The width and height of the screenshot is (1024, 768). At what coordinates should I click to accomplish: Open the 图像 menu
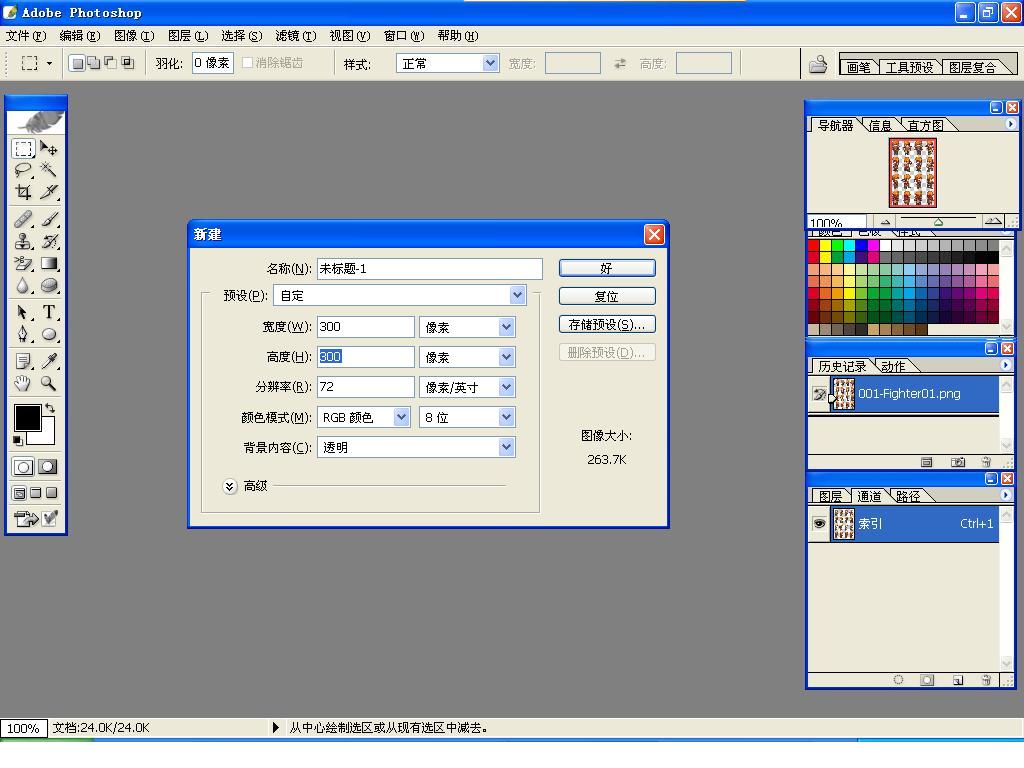[134, 36]
